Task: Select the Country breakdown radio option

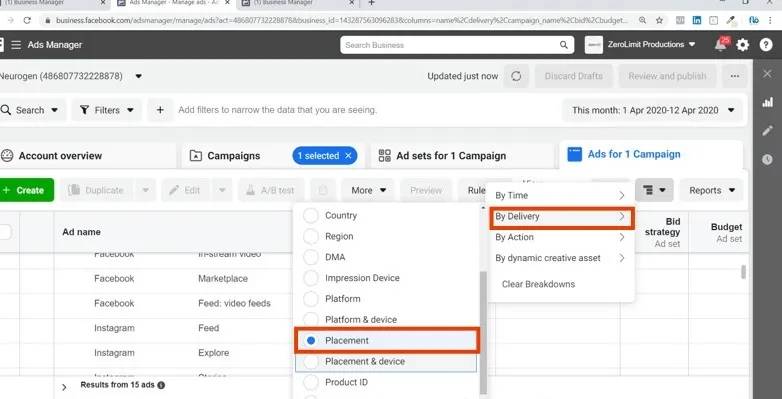Action: pyautogui.click(x=311, y=215)
